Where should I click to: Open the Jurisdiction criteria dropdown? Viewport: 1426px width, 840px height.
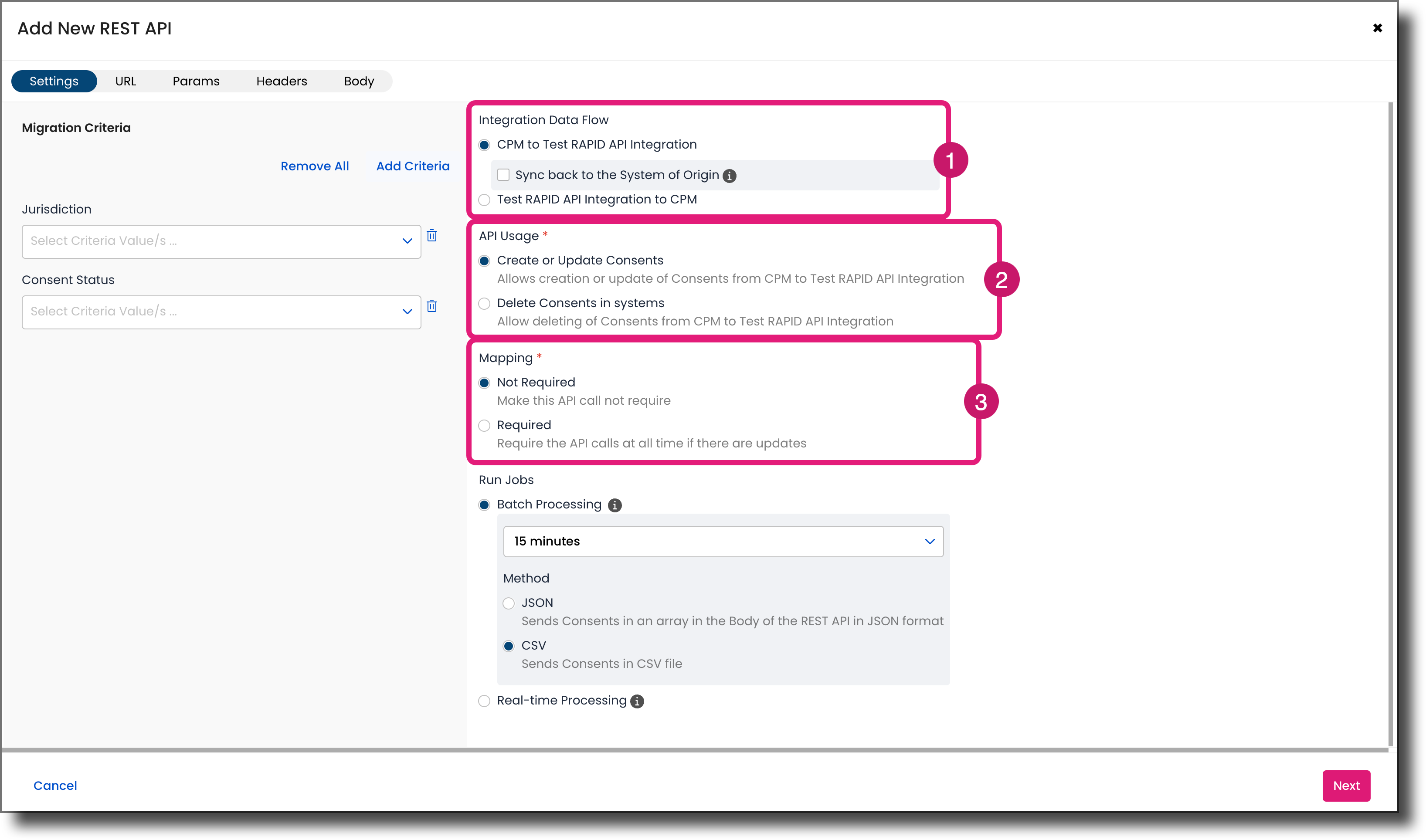pos(221,242)
